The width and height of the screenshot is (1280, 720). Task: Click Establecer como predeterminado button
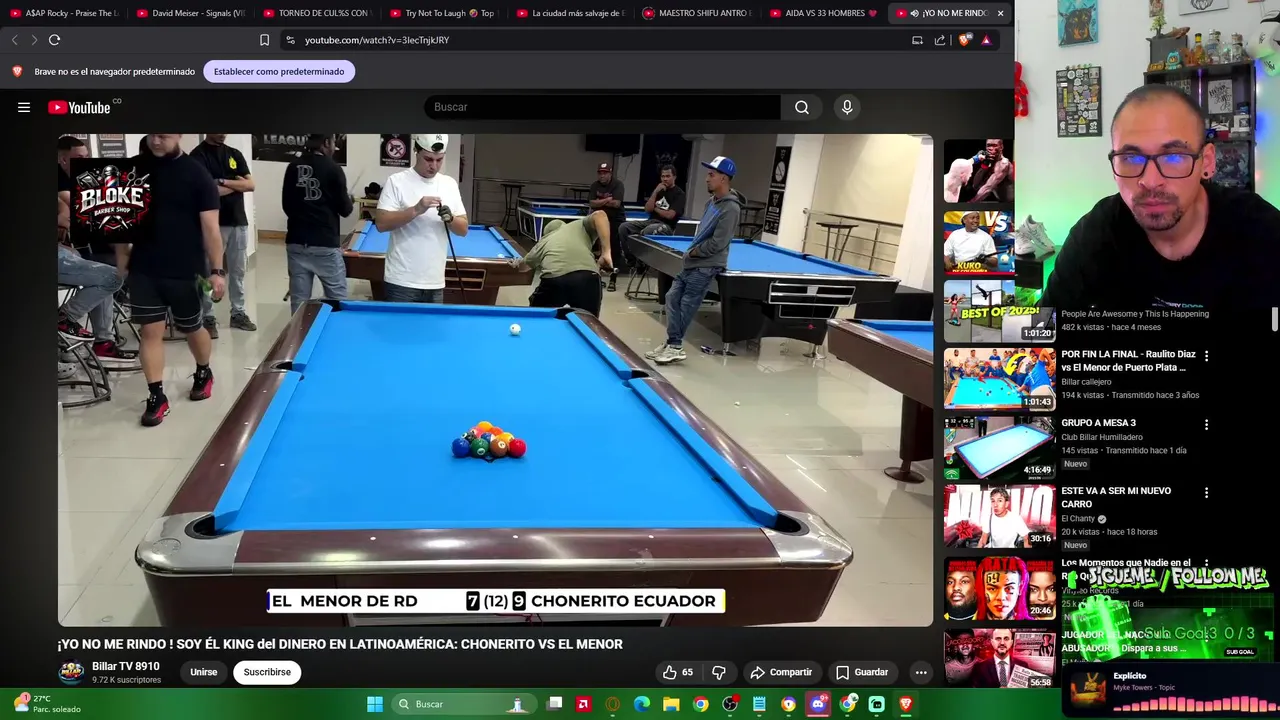[279, 71]
